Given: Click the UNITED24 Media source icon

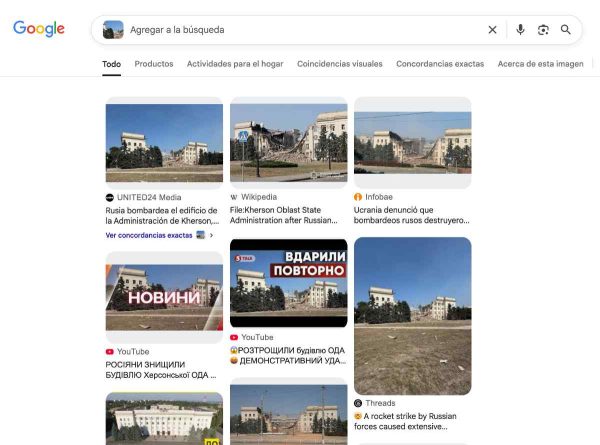Looking at the screenshot, I should coord(110,197).
